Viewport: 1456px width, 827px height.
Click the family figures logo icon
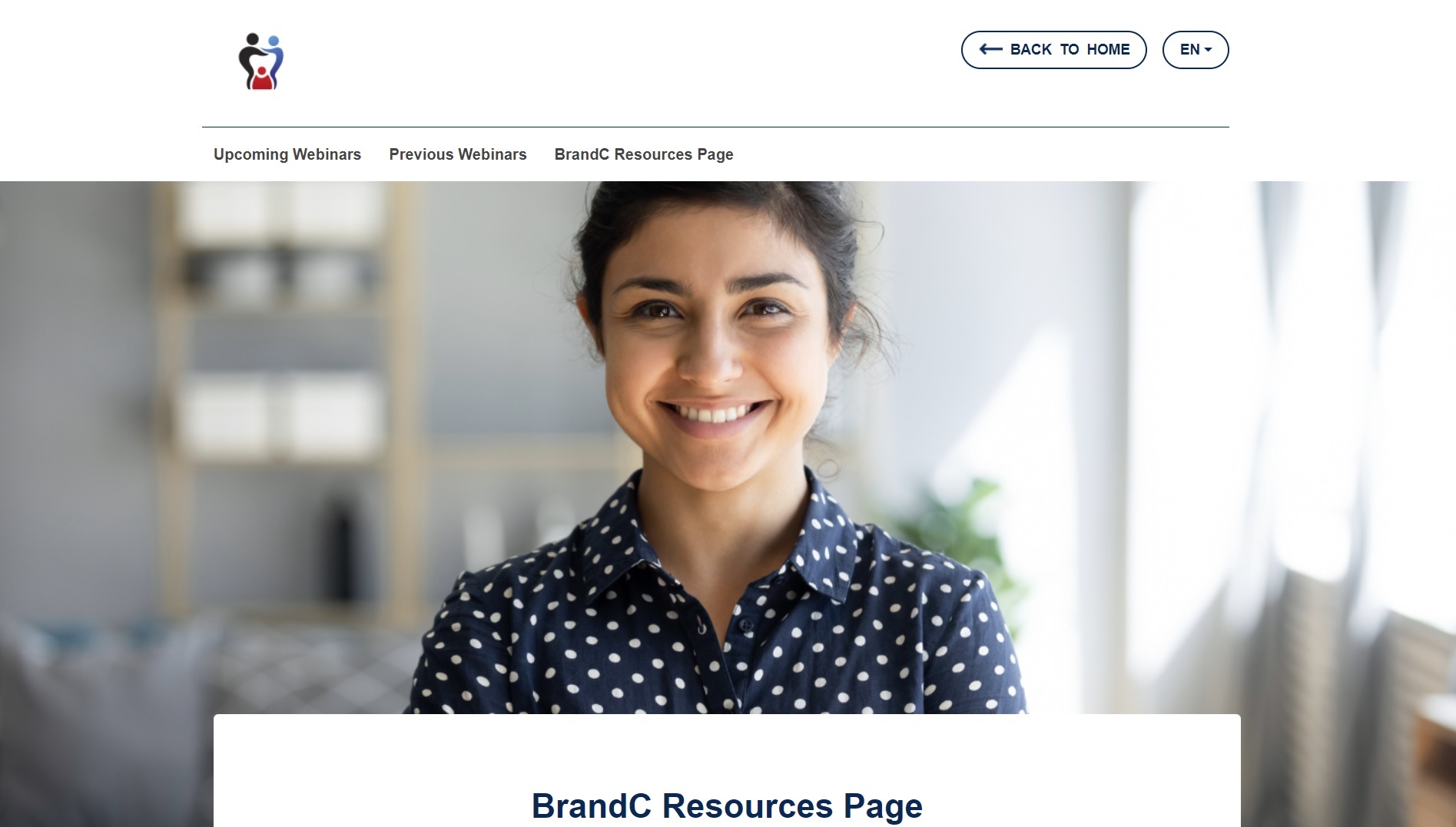tap(261, 61)
